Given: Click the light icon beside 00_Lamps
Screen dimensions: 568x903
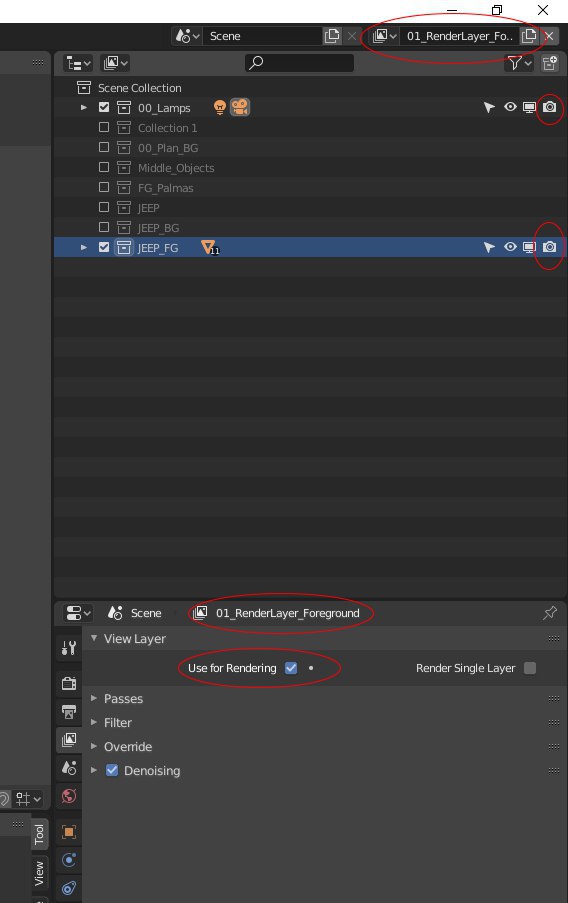Looking at the screenshot, I should (x=219, y=107).
